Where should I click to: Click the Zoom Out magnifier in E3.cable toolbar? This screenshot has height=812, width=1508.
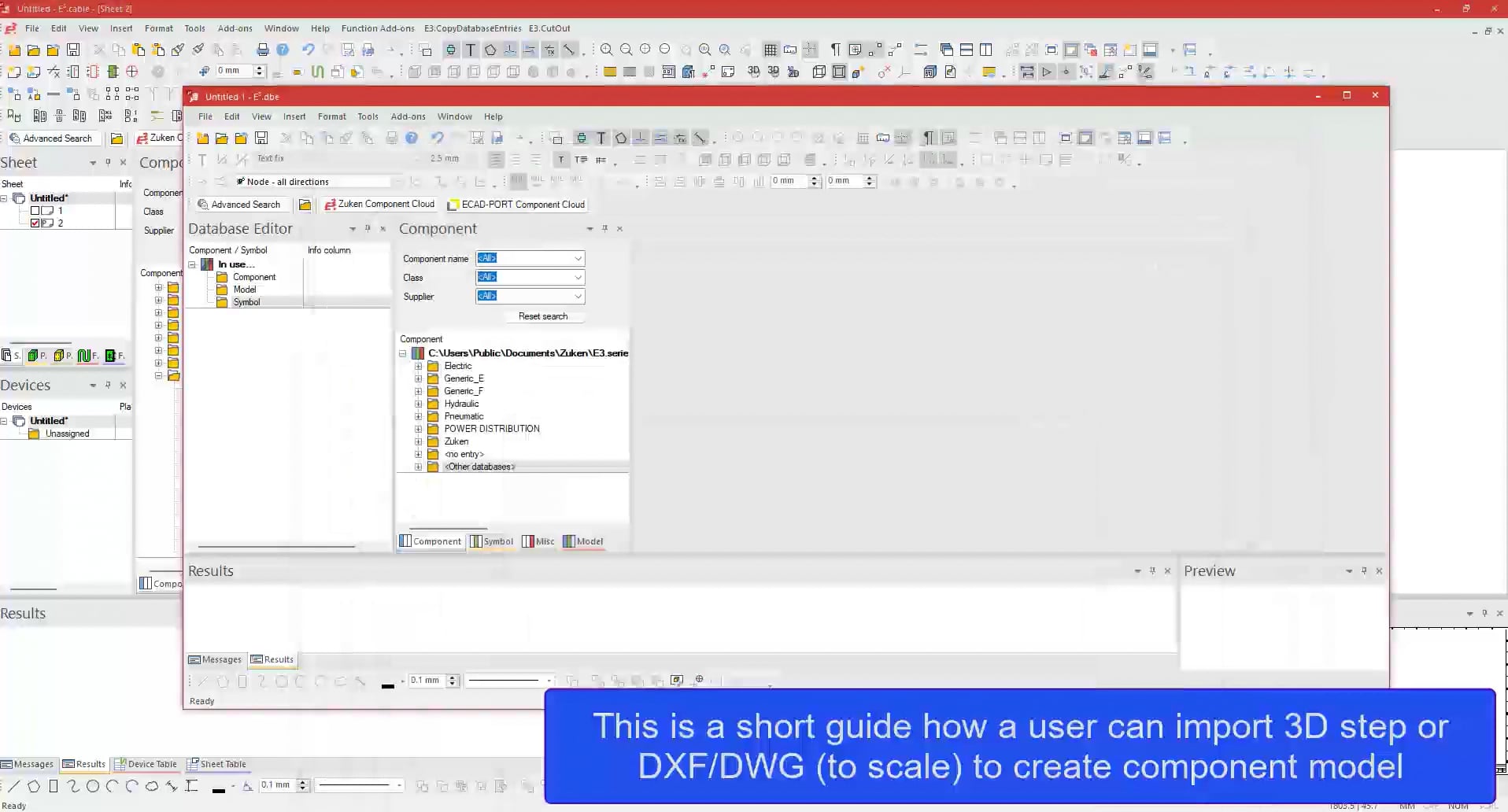click(x=626, y=50)
